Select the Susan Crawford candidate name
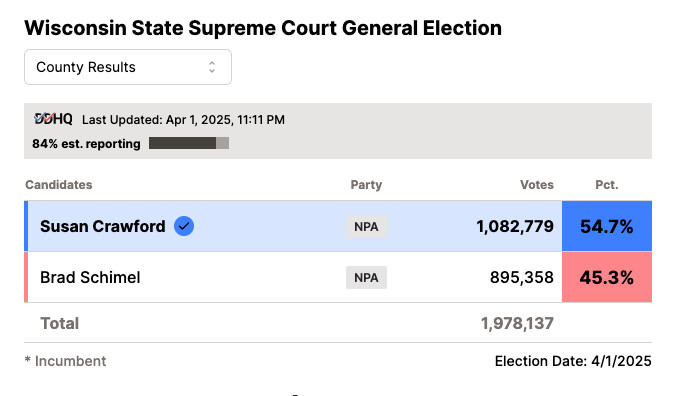This screenshot has width=683, height=396. pyautogui.click(x=103, y=227)
